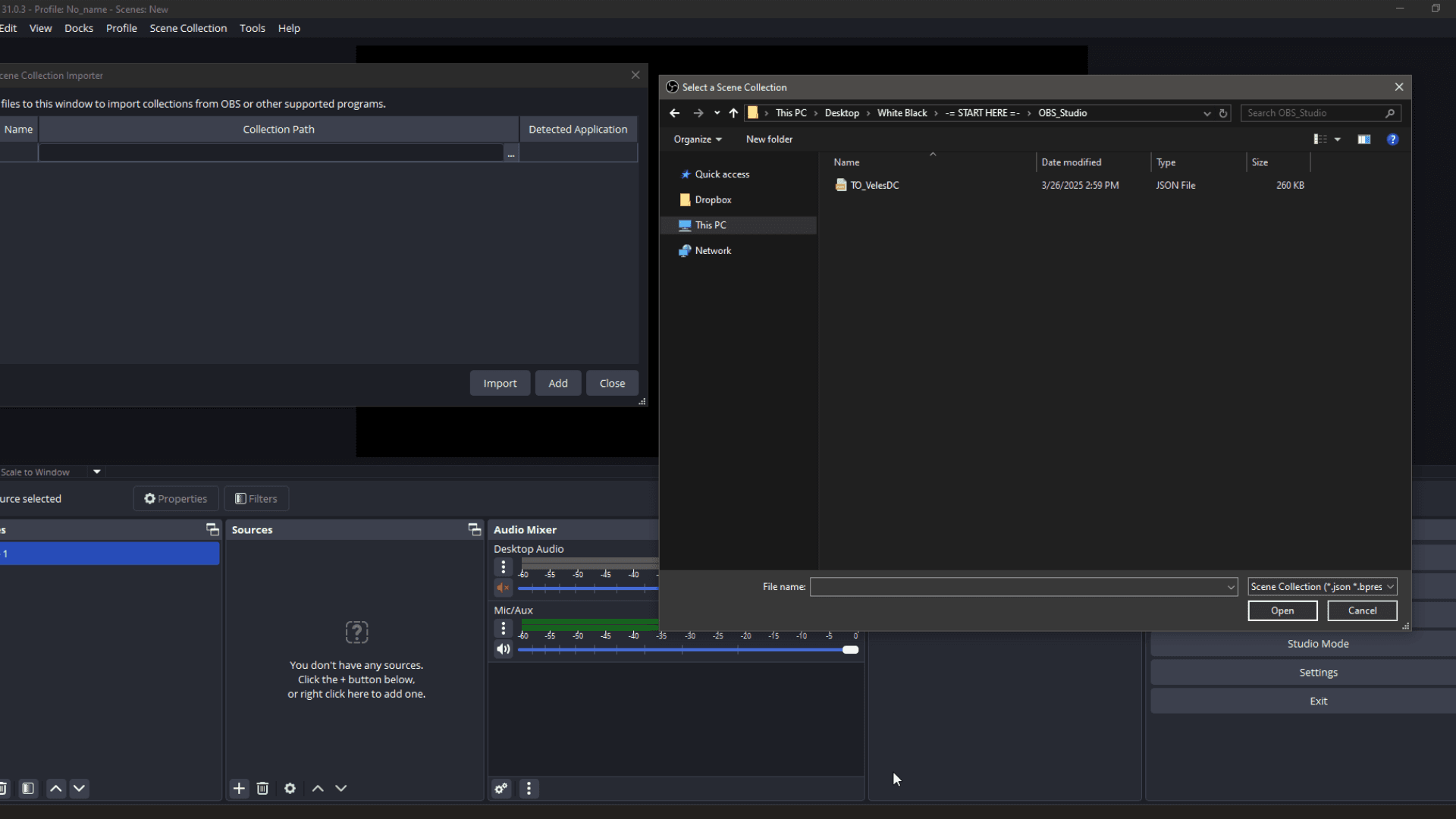Open Mic/Aux options menu
1456x819 pixels.
[504, 629]
